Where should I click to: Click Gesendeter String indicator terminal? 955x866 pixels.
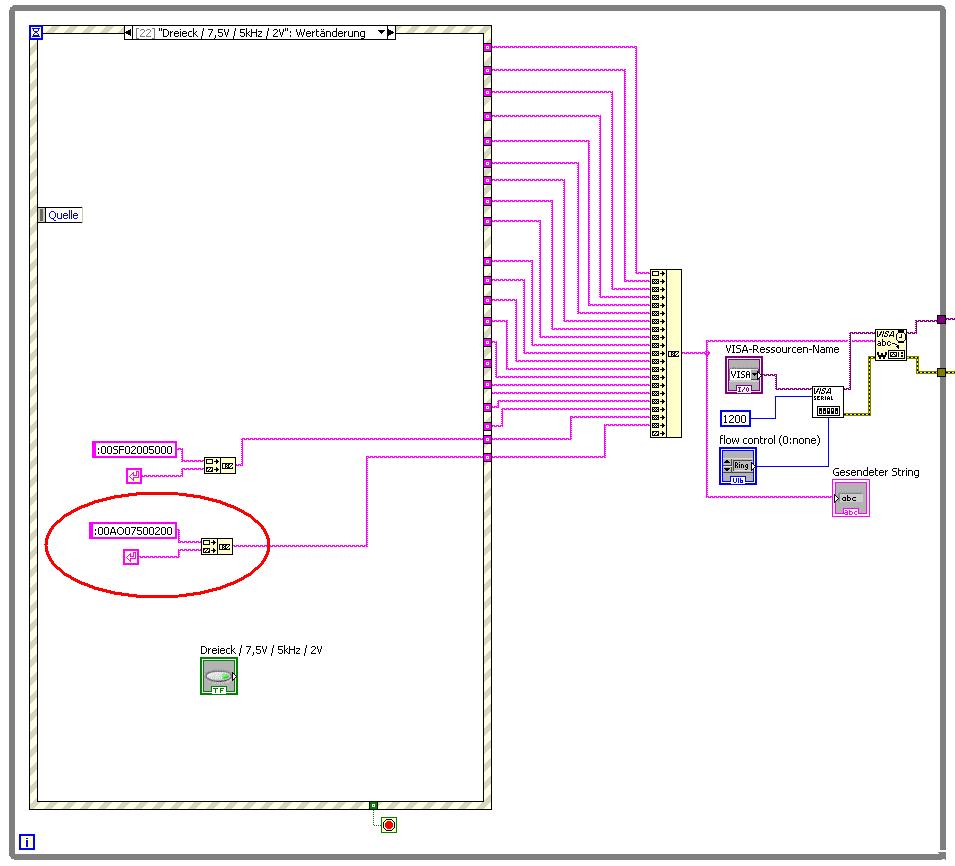click(x=851, y=498)
